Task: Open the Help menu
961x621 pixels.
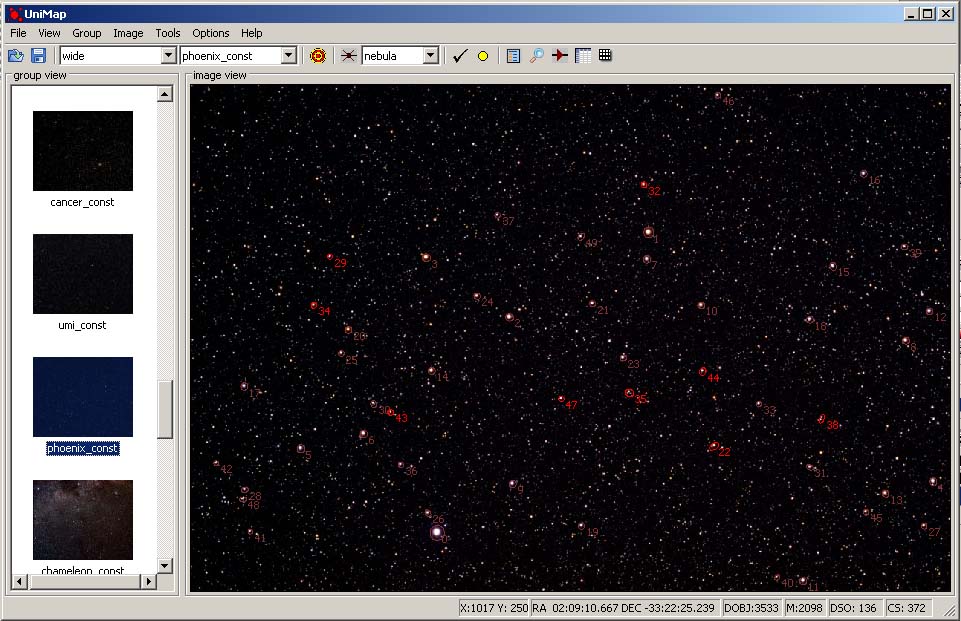Action: coord(251,33)
